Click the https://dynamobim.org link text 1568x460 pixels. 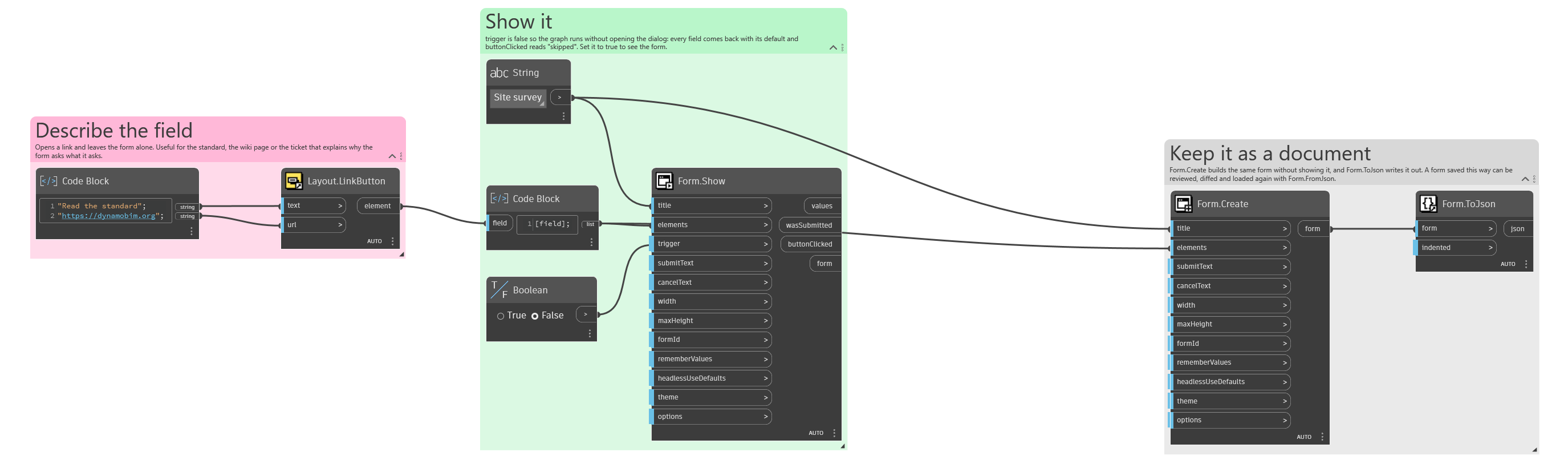[x=109, y=216]
